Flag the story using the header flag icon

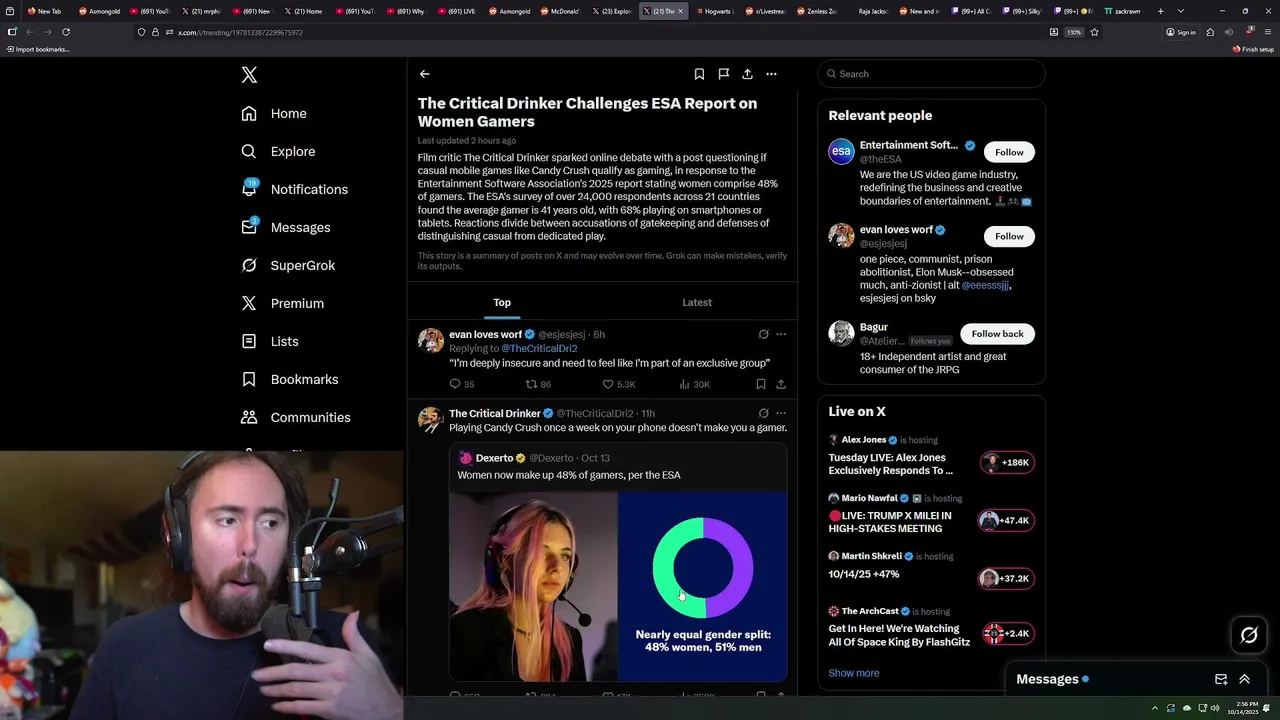723,74
